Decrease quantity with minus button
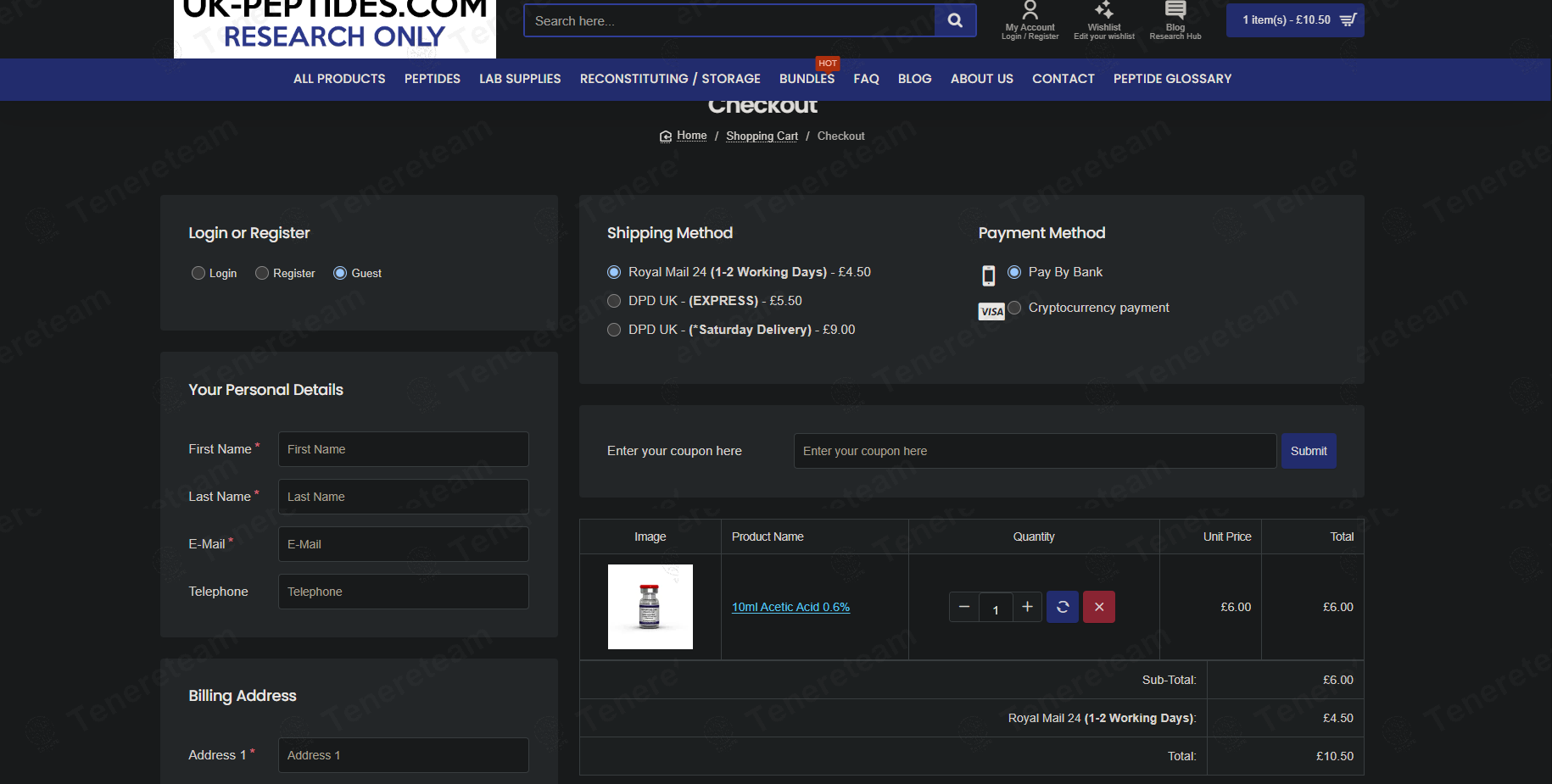Viewport: 1552px width, 784px height. (964, 607)
